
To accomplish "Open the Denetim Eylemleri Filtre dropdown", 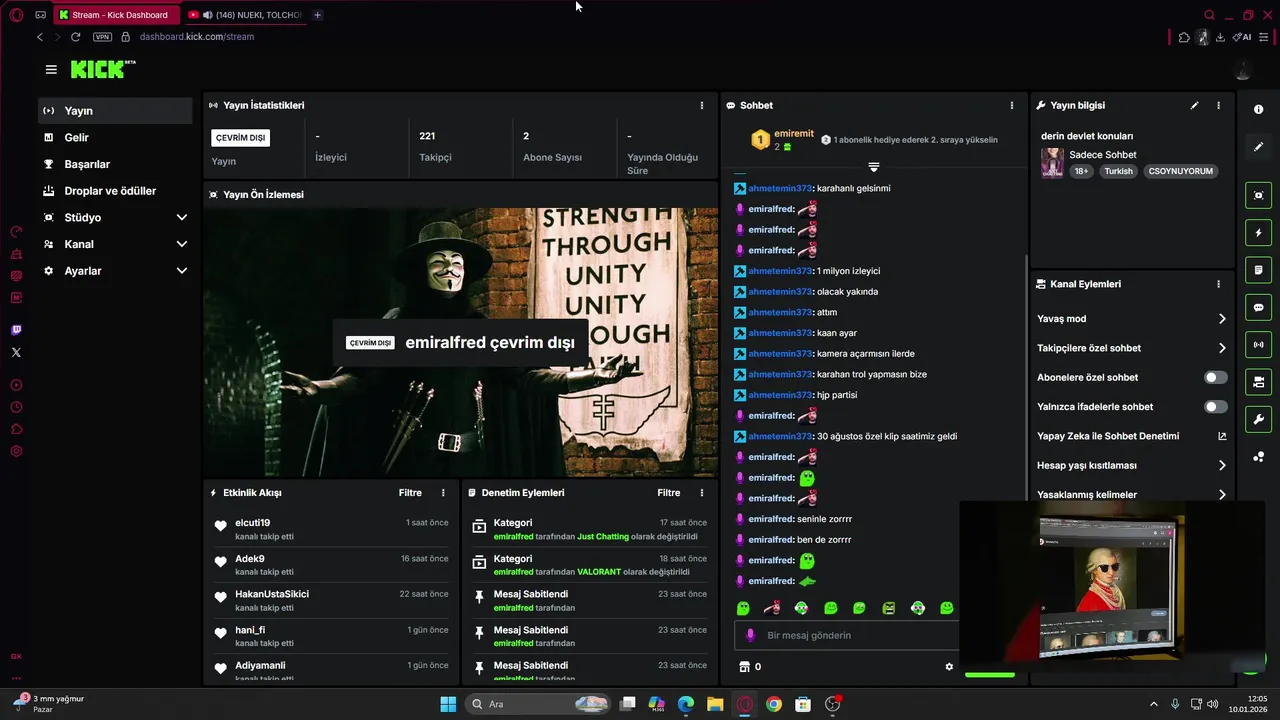I will [x=669, y=493].
